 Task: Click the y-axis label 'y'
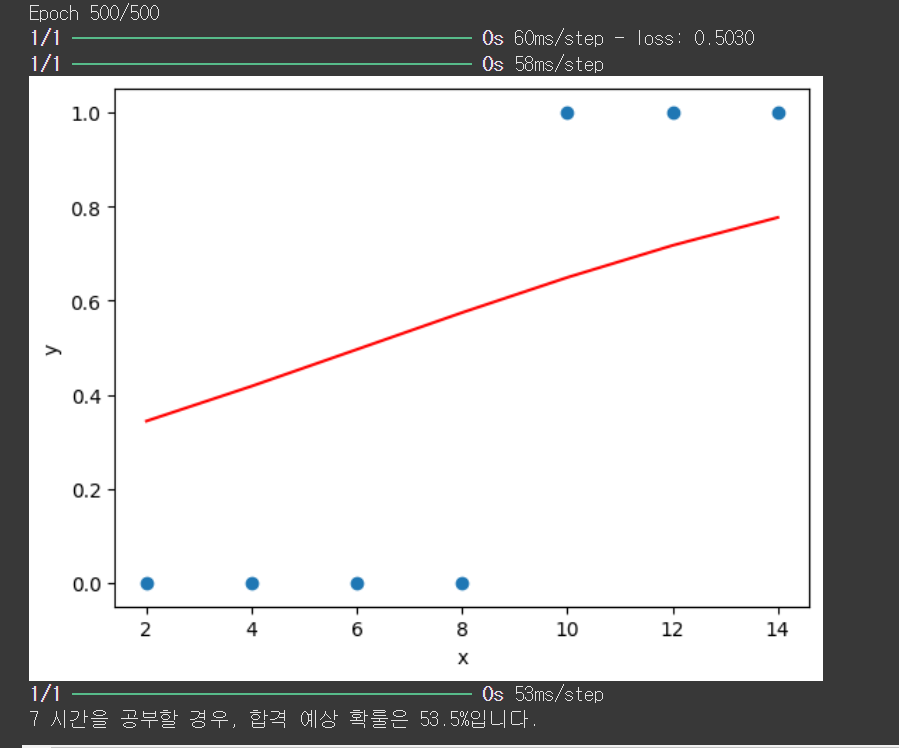[x=52, y=350]
